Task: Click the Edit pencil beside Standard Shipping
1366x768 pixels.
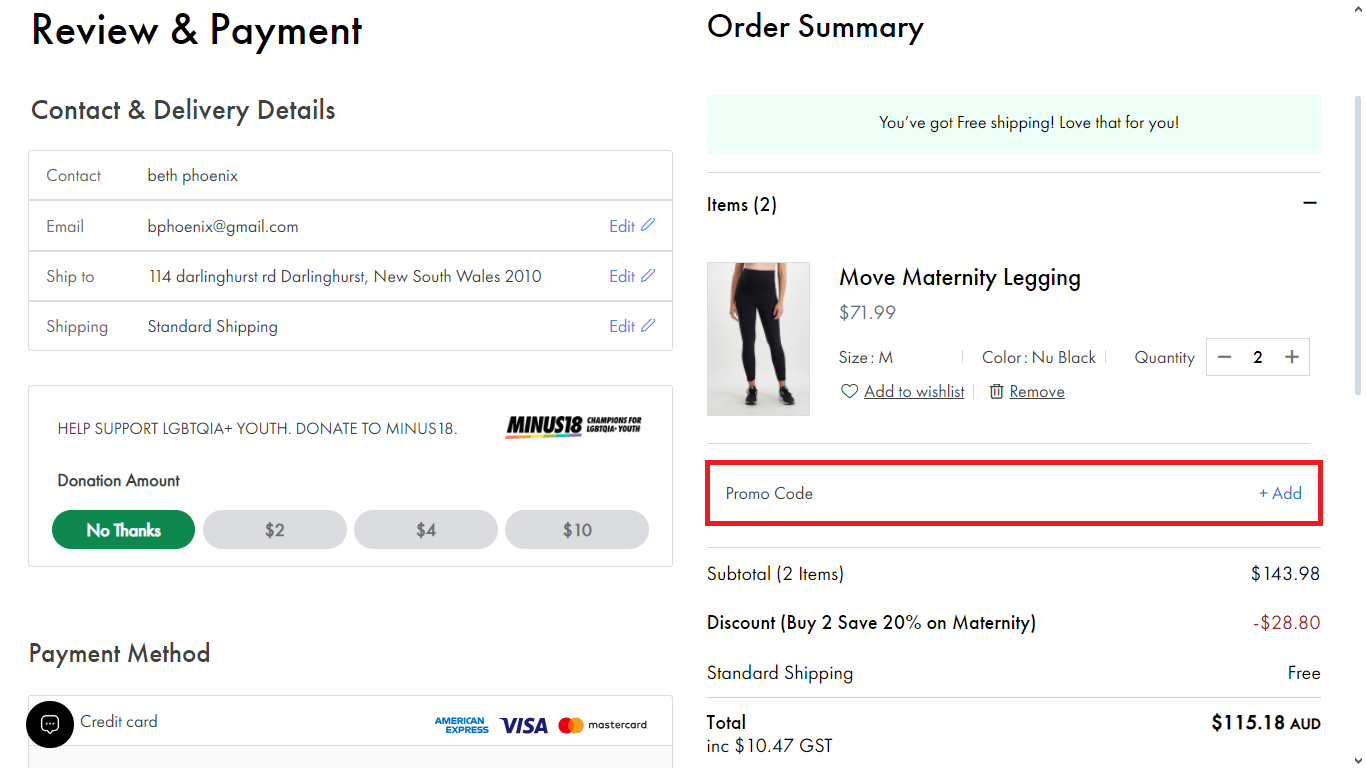Action: [x=650, y=326]
